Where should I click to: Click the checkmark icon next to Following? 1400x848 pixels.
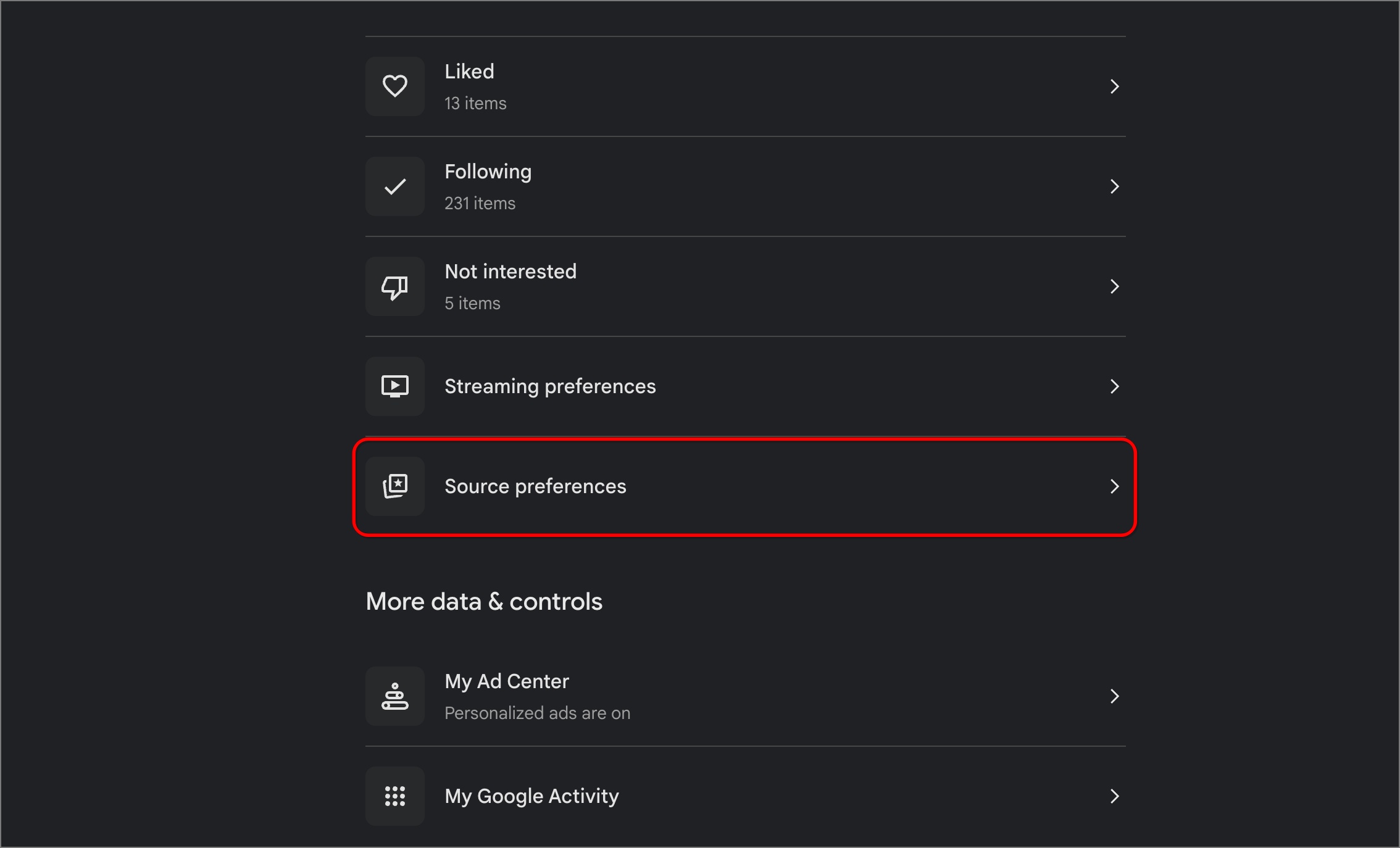395,186
